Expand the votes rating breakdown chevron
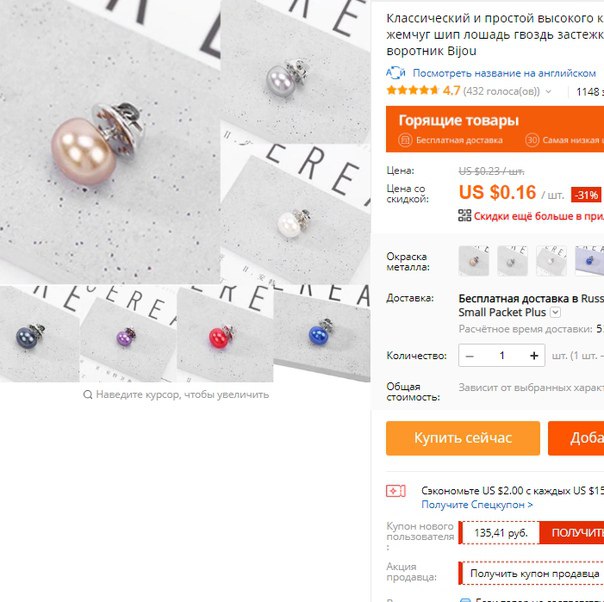The width and height of the screenshot is (604, 602). tap(549, 92)
